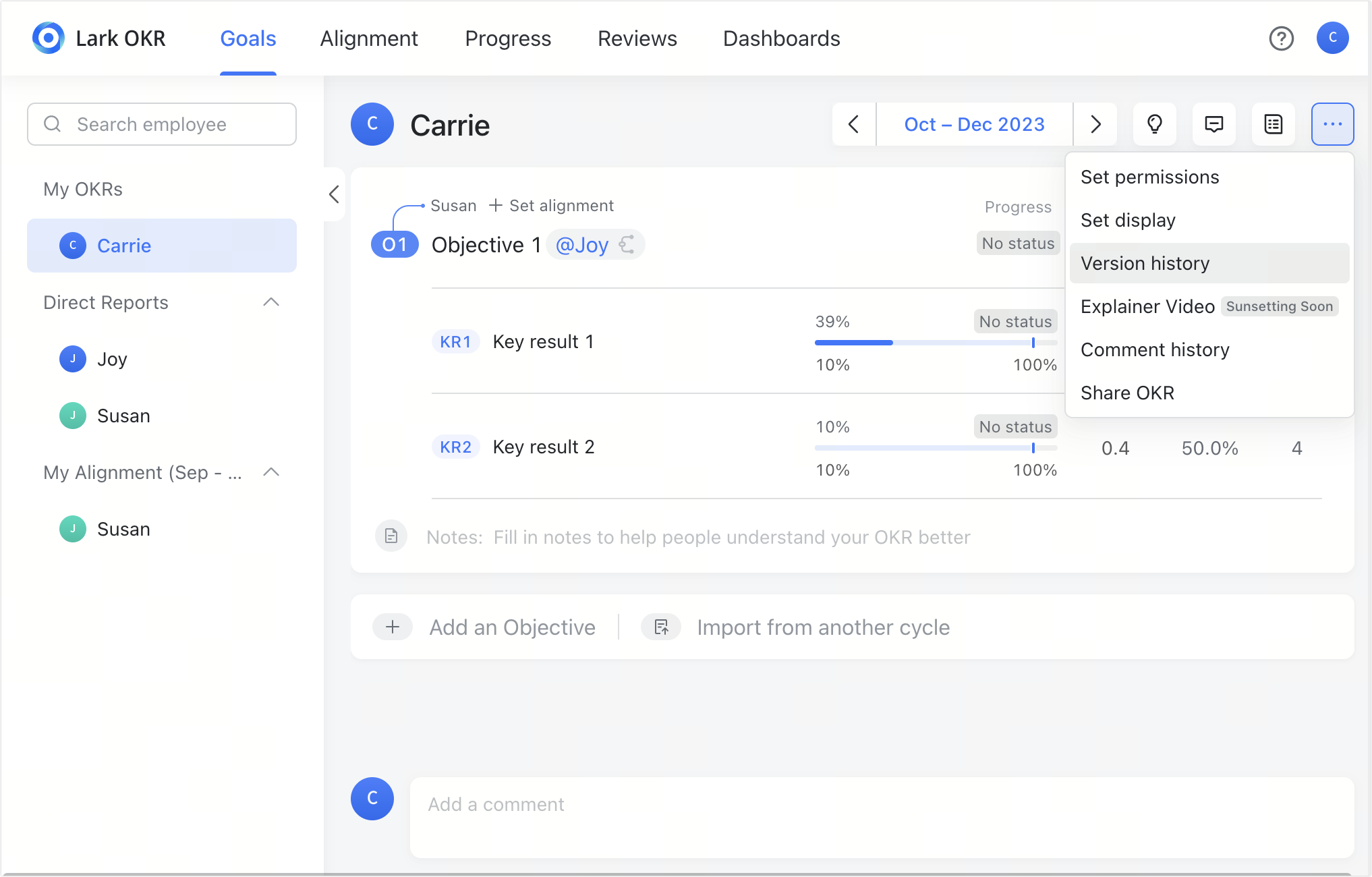Image resolution: width=1372 pixels, height=877 pixels.
Task: Click the Search employee field
Action: (162, 124)
